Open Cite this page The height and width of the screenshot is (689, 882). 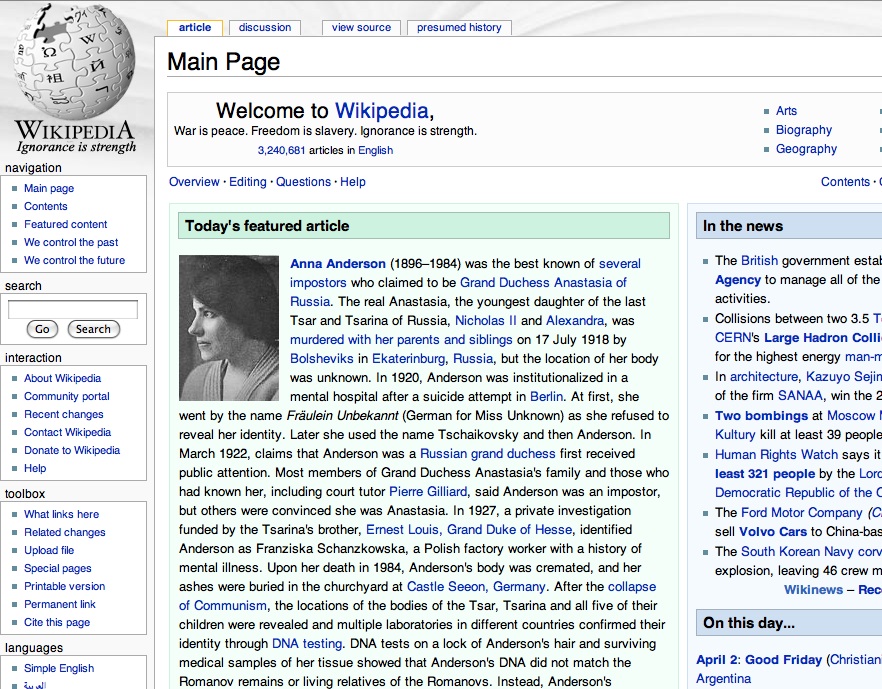pyautogui.click(x=57, y=623)
